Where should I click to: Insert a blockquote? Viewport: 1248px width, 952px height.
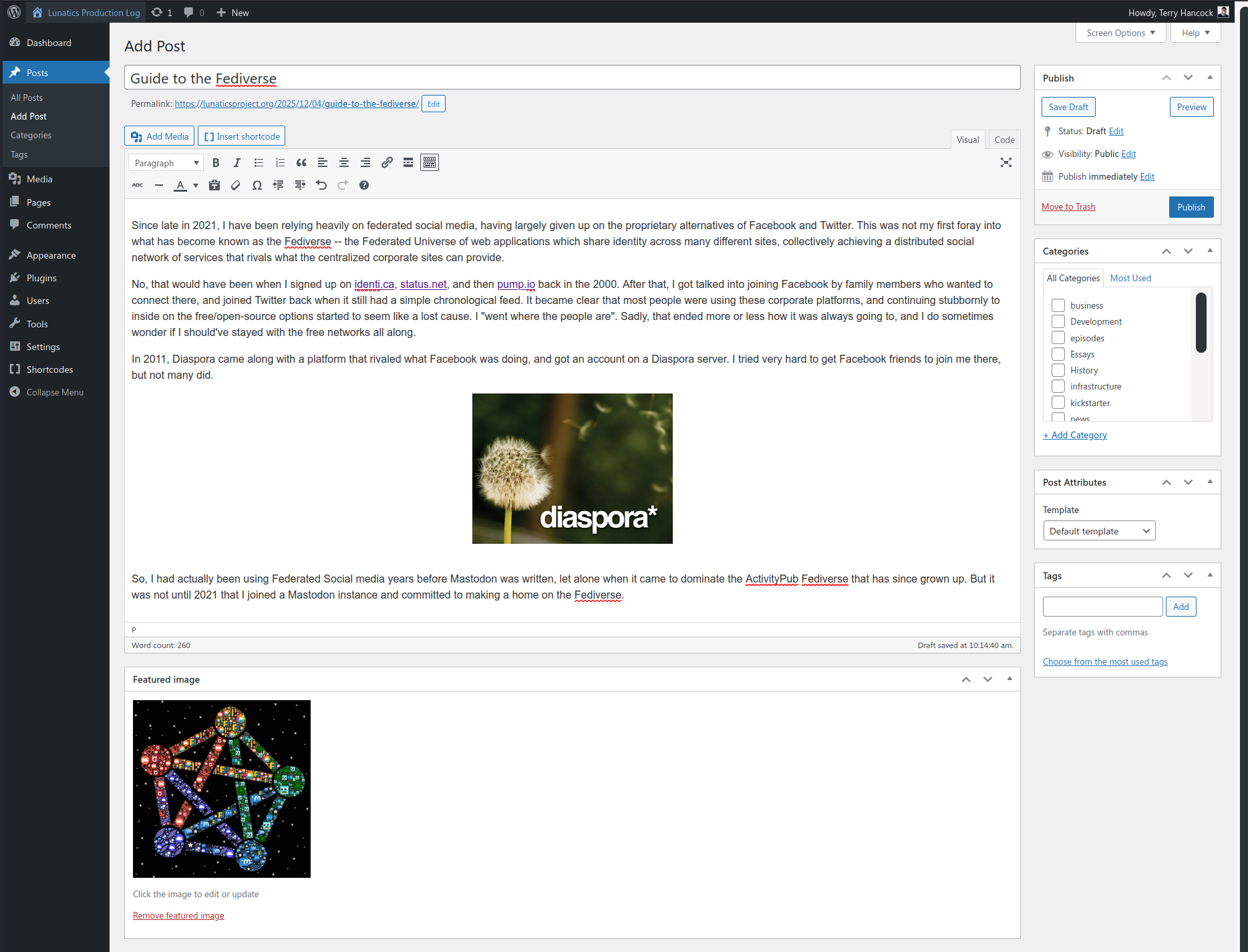(301, 163)
